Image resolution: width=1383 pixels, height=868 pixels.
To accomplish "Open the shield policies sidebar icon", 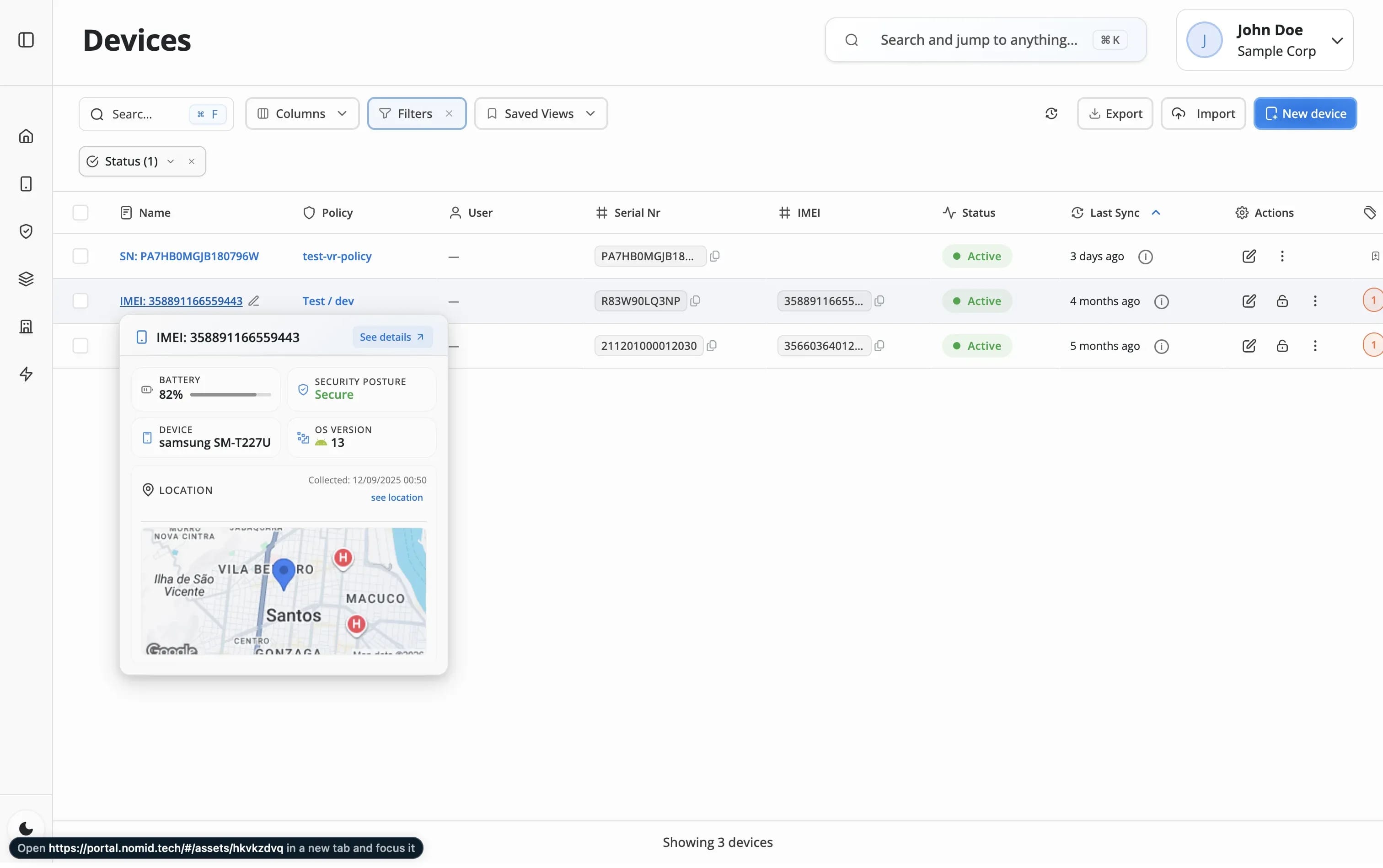I will point(26,231).
